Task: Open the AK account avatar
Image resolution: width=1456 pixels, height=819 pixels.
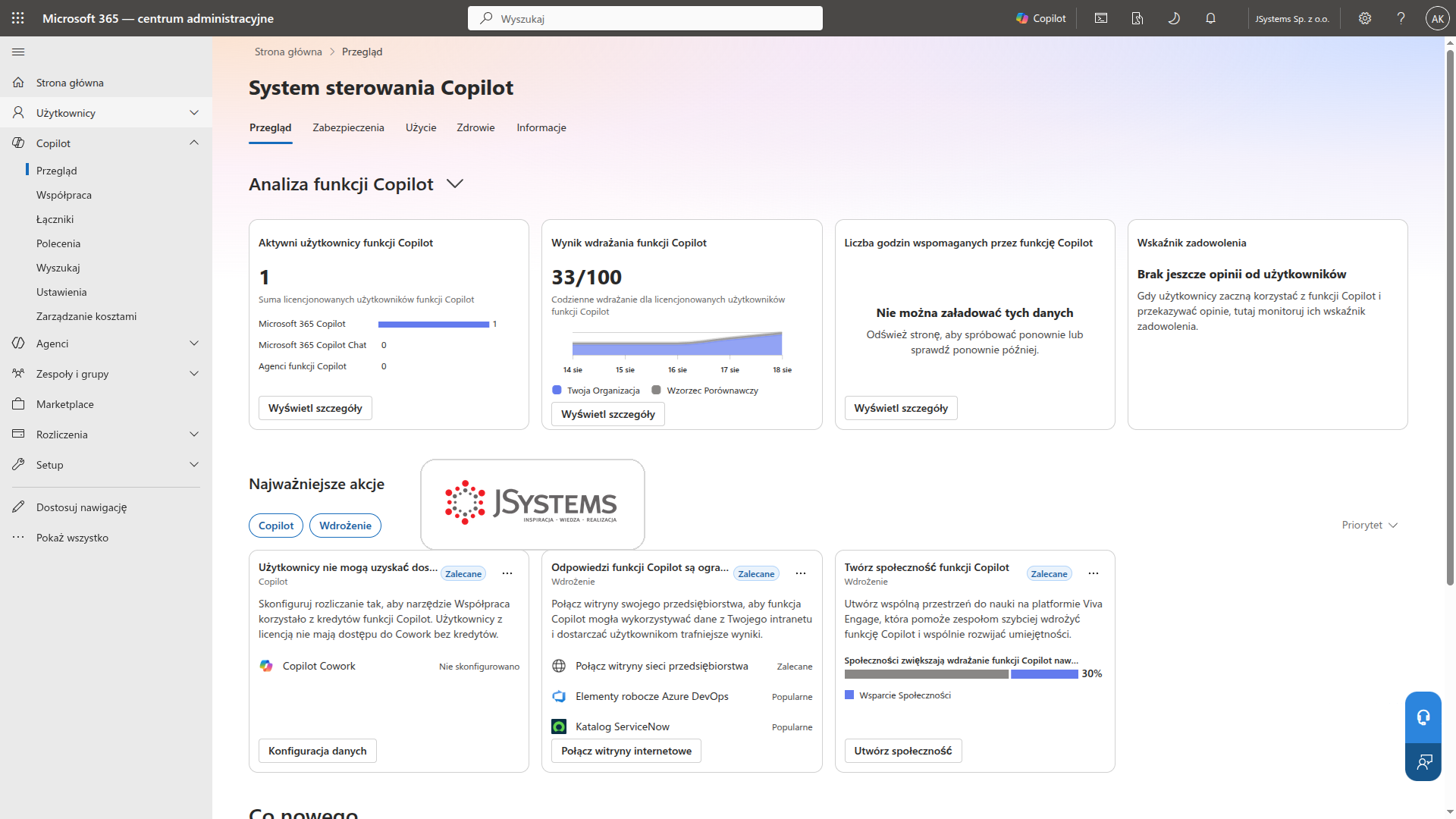Action: pyautogui.click(x=1437, y=18)
